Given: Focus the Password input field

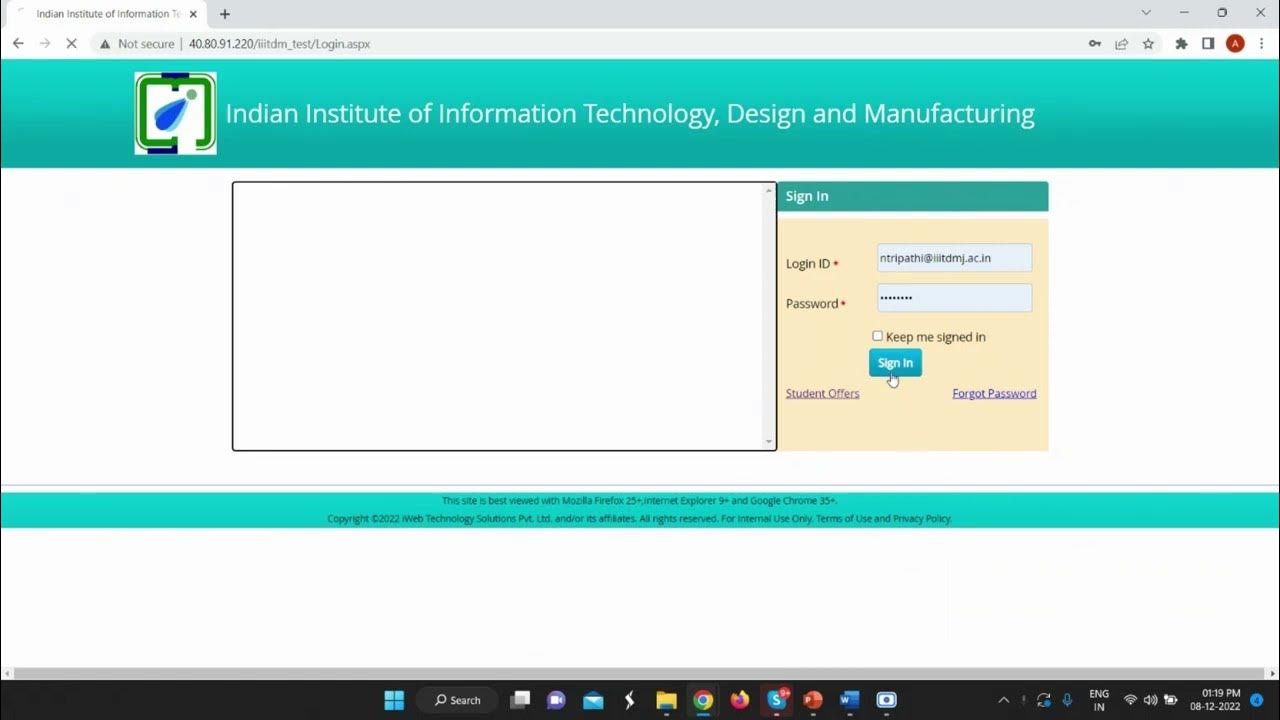Looking at the screenshot, I should click(954, 298).
